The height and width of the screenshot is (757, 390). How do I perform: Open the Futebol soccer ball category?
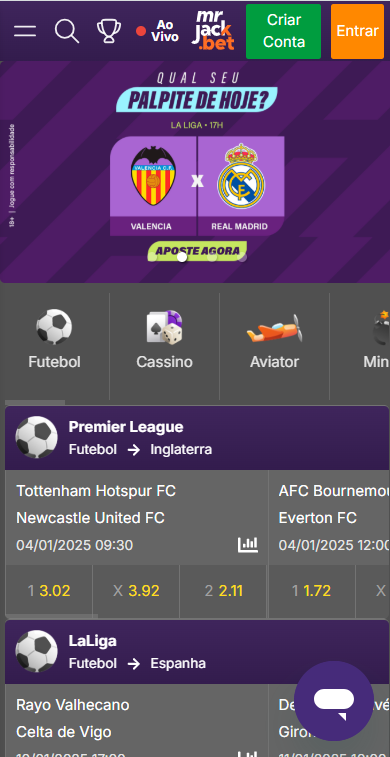(x=55, y=340)
